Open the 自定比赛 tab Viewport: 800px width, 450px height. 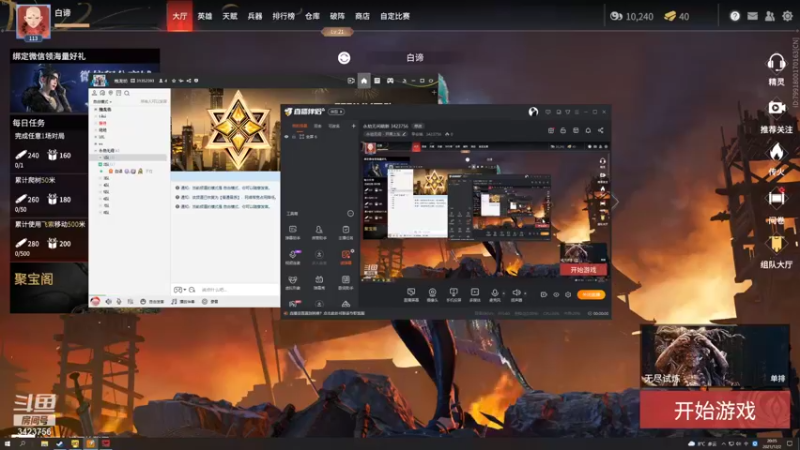pos(395,16)
